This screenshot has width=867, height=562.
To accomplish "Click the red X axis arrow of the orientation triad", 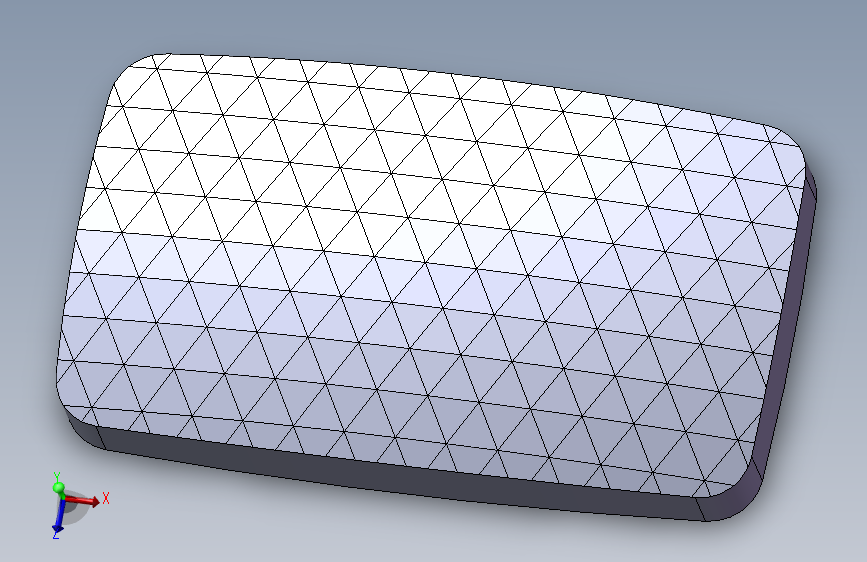I will pos(83,501).
